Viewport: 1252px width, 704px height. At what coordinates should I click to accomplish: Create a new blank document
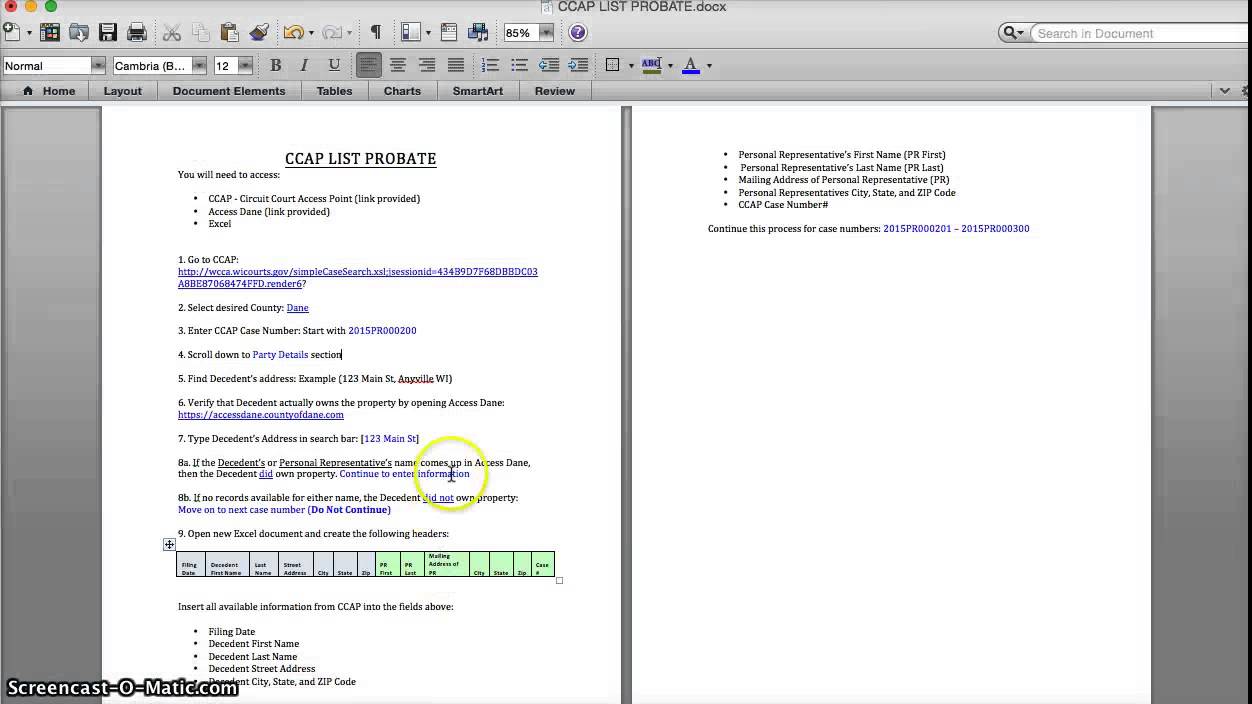point(12,32)
